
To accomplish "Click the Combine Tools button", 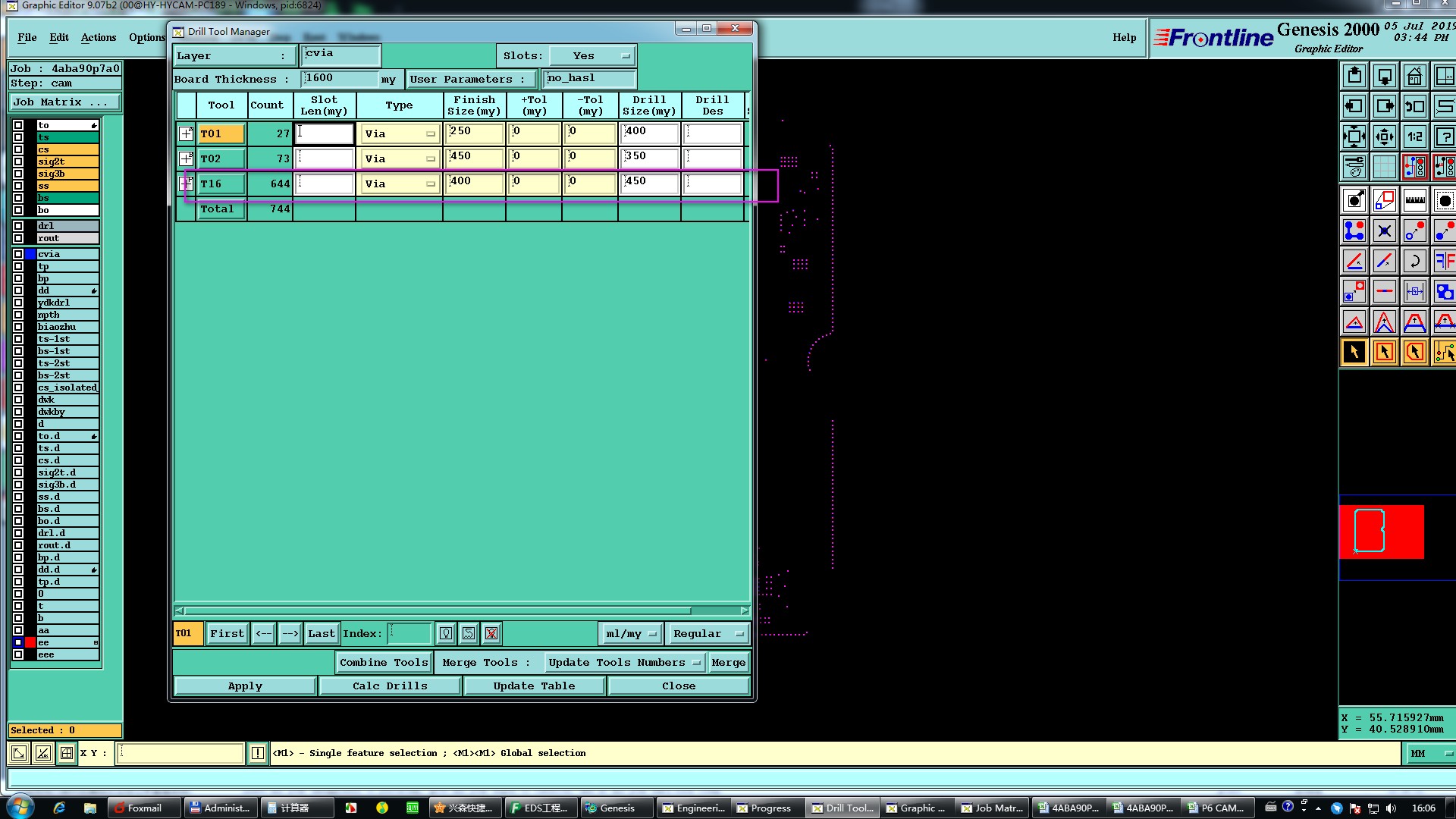I will point(384,662).
